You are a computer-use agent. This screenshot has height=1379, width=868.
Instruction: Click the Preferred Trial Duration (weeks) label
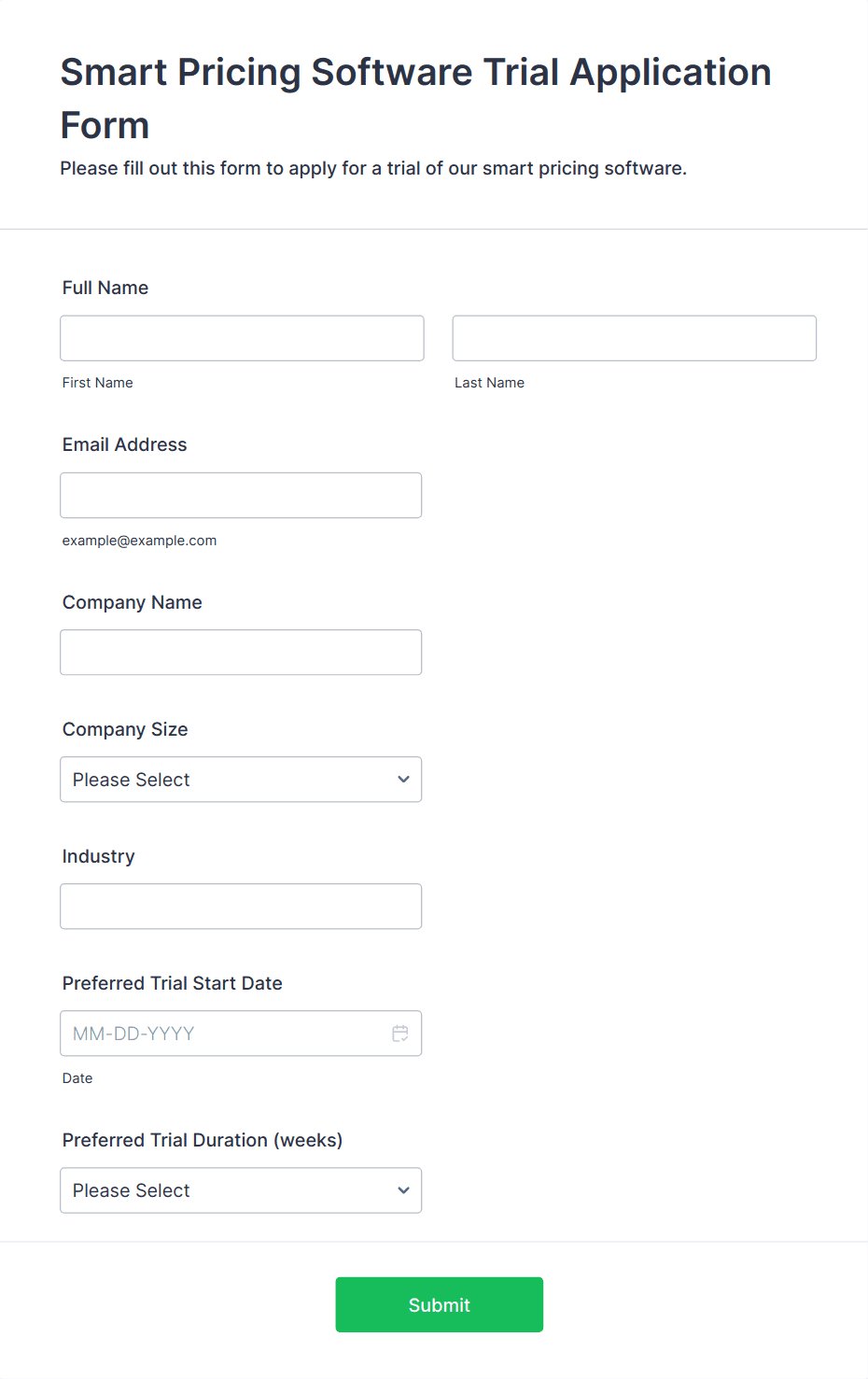tap(202, 1140)
